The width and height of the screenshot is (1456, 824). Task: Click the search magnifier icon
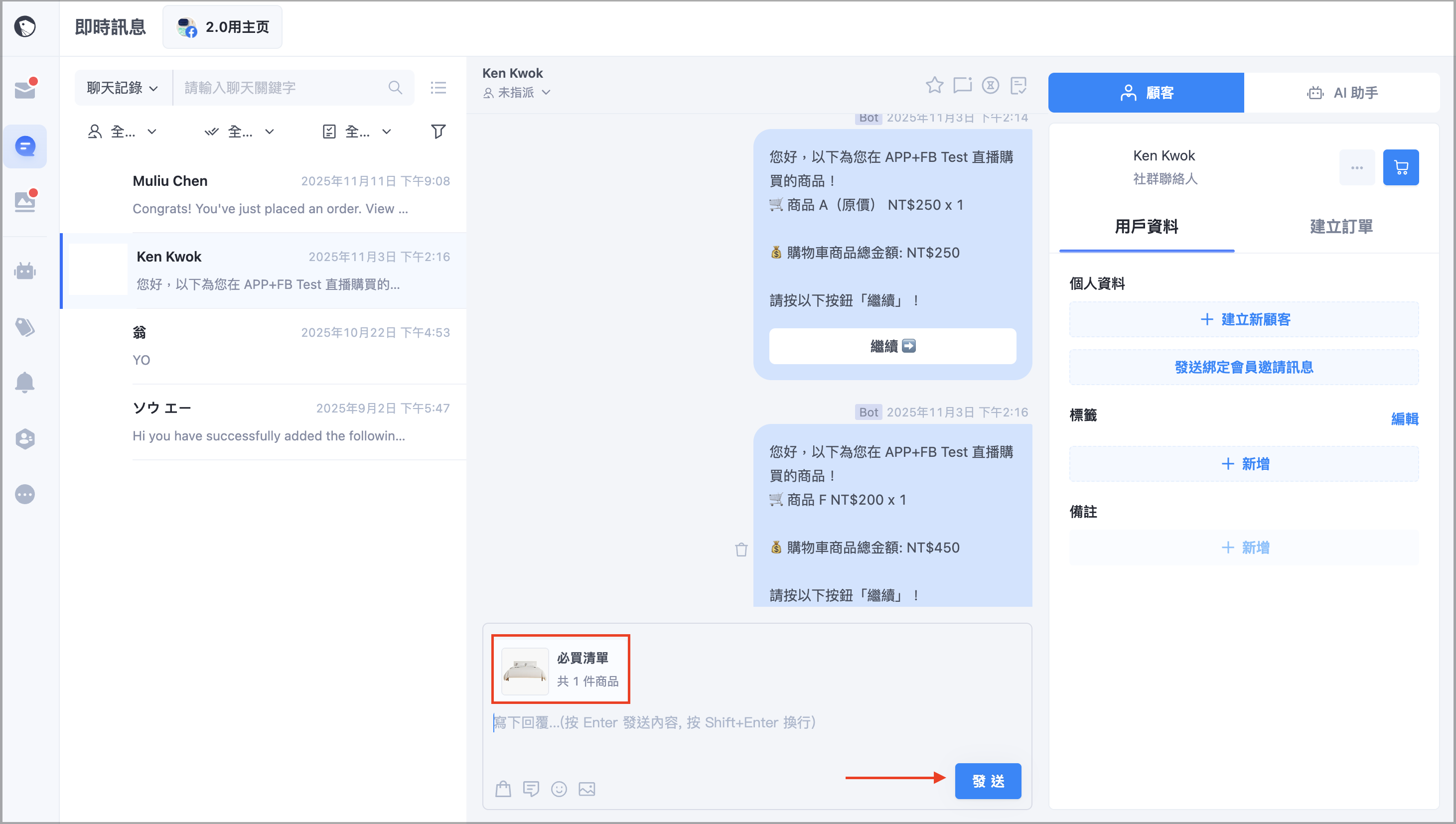(395, 88)
